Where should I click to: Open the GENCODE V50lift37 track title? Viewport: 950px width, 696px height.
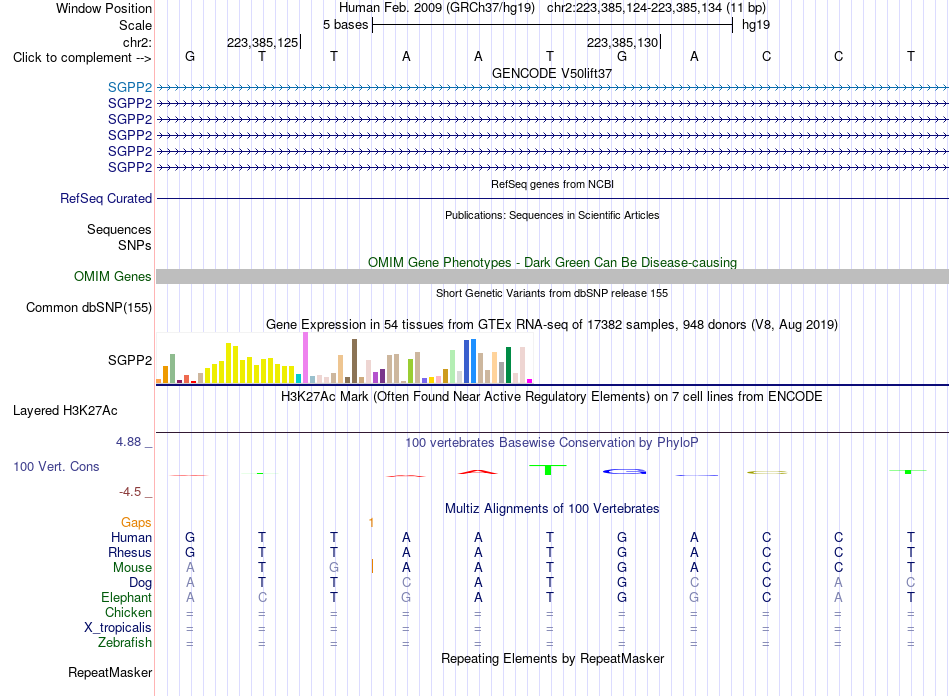point(552,73)
